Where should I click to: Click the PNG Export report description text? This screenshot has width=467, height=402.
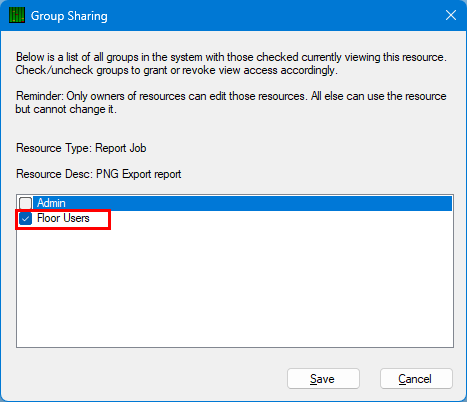point(139,174)
